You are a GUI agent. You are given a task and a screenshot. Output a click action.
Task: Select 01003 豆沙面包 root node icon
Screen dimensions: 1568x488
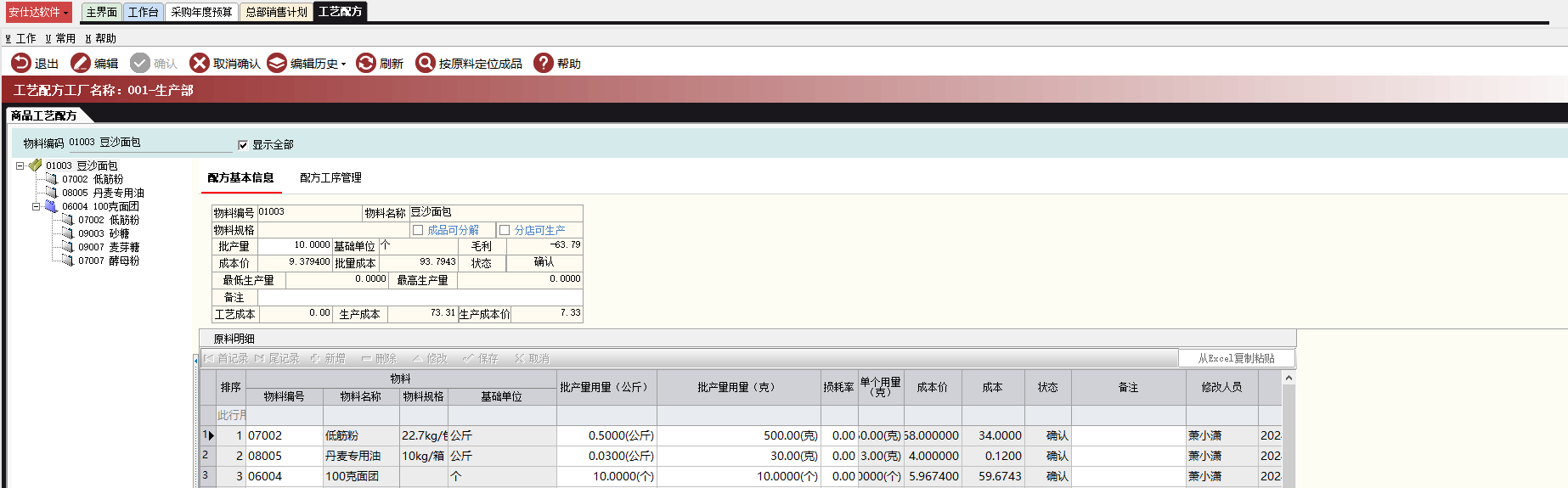point(35,165)
